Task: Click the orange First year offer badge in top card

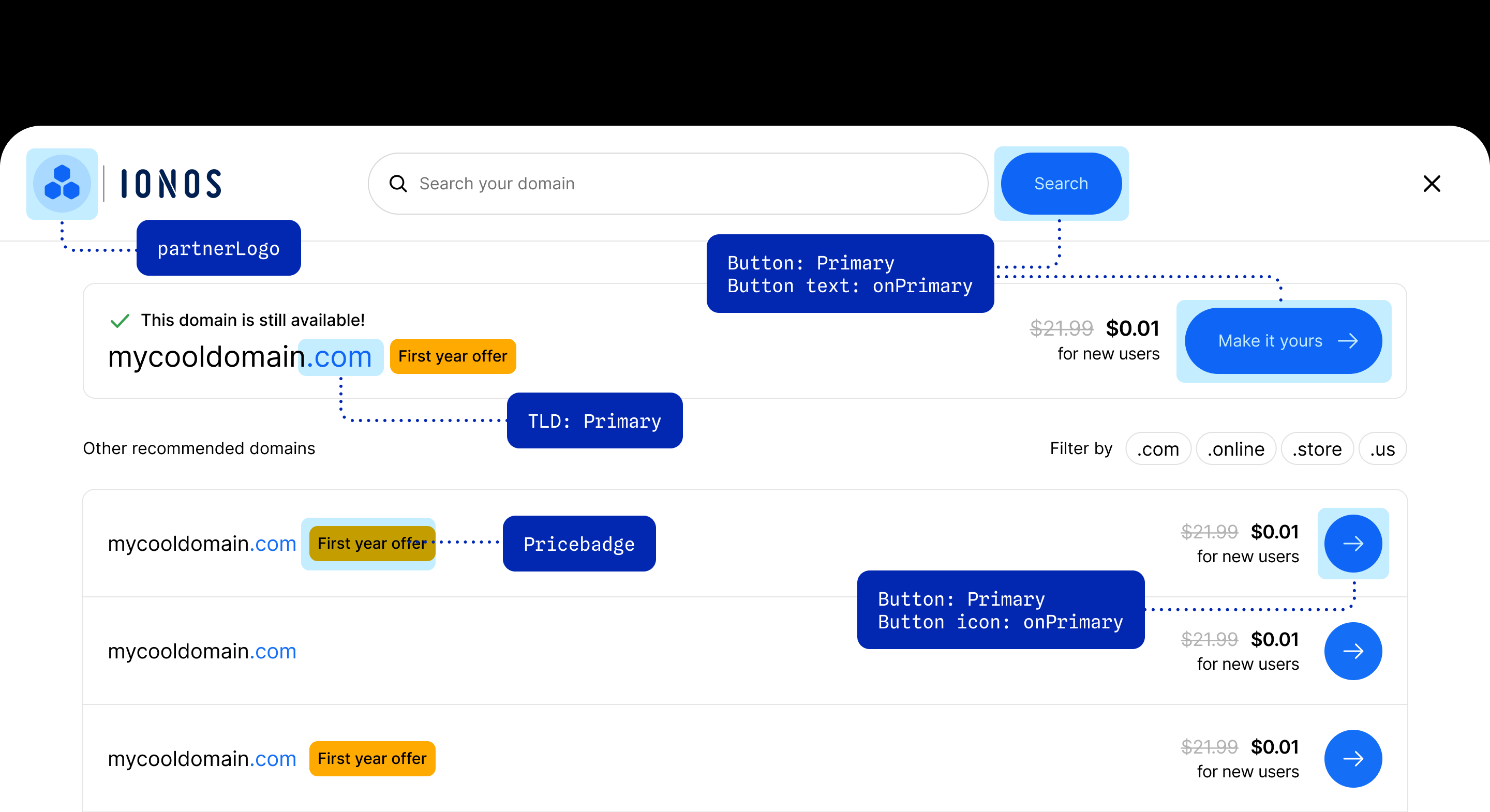Action: click(452, 356)
